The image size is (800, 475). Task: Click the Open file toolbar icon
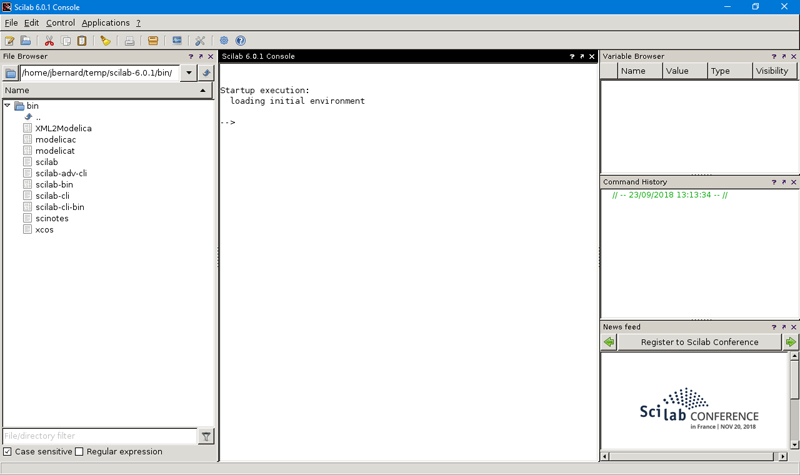pos(26,41)
